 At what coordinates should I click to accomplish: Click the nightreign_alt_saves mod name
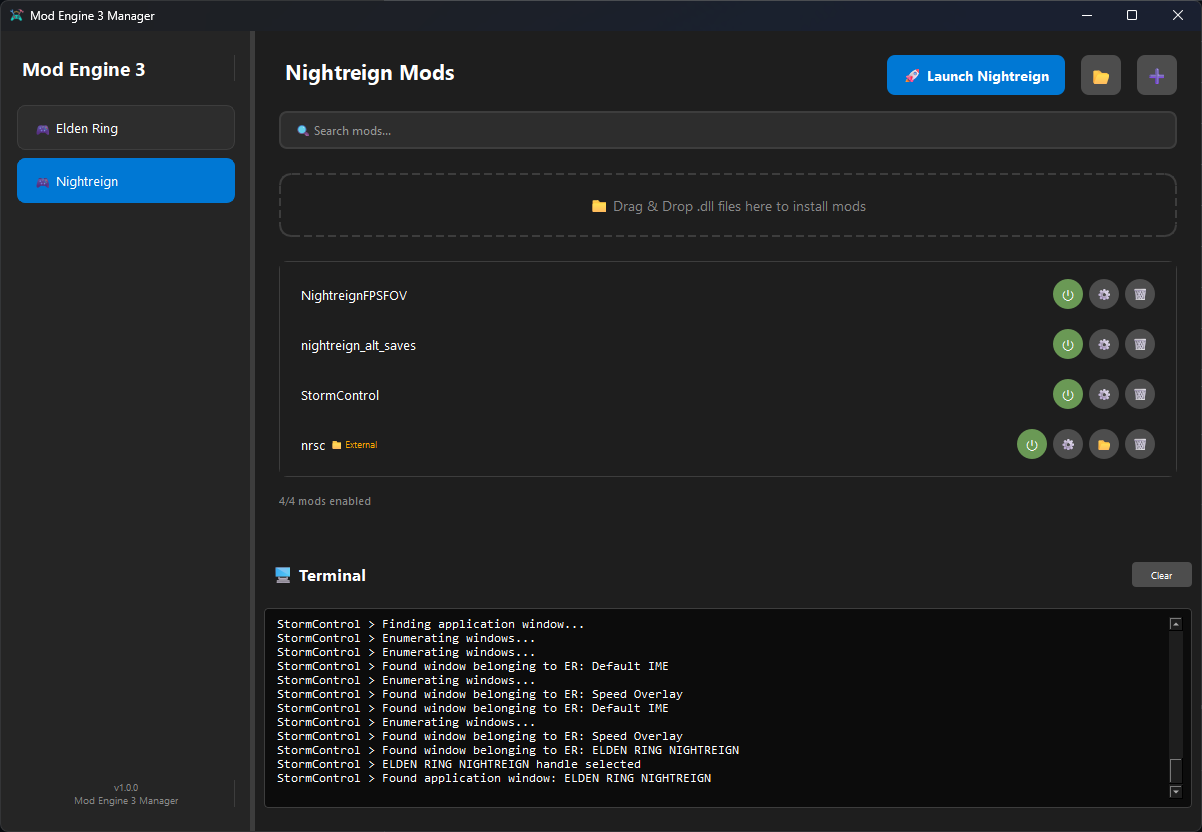point(358,346)
